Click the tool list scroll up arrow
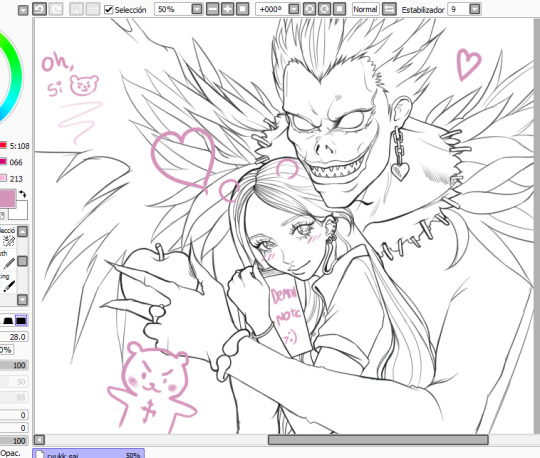This screenshot has height=458, width=540. point(22,232)
